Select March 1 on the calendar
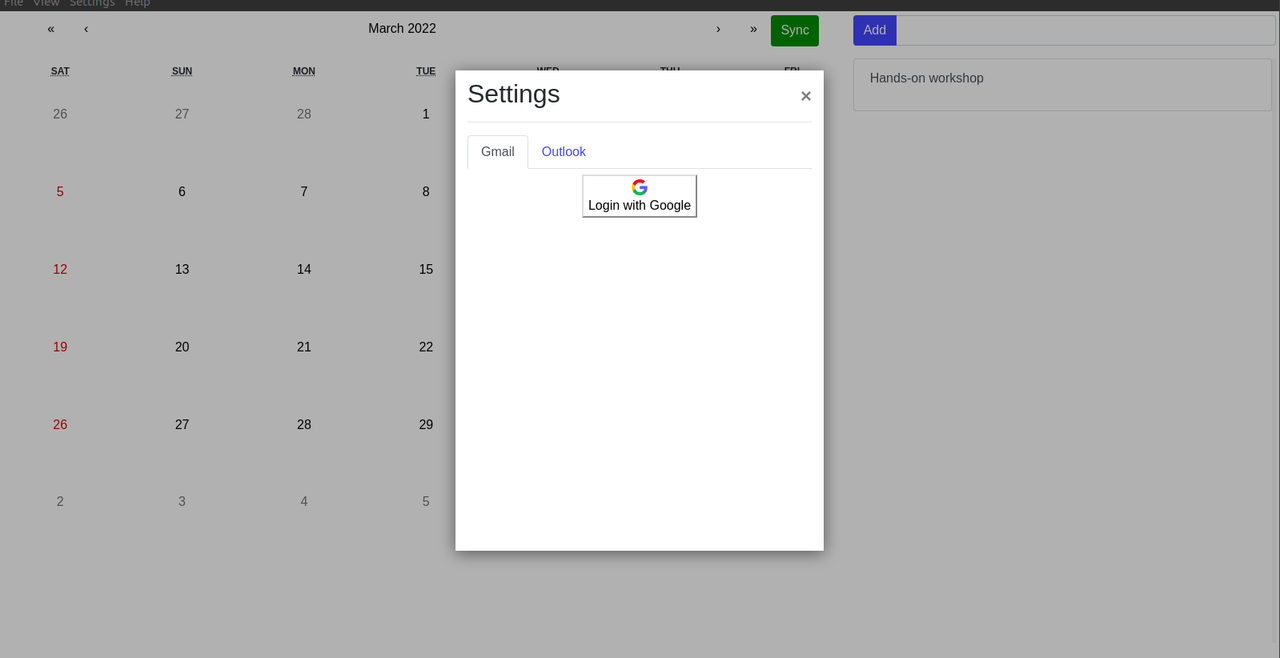The image size is (1280, 658). pyautogui.click(x=426, y=114)
